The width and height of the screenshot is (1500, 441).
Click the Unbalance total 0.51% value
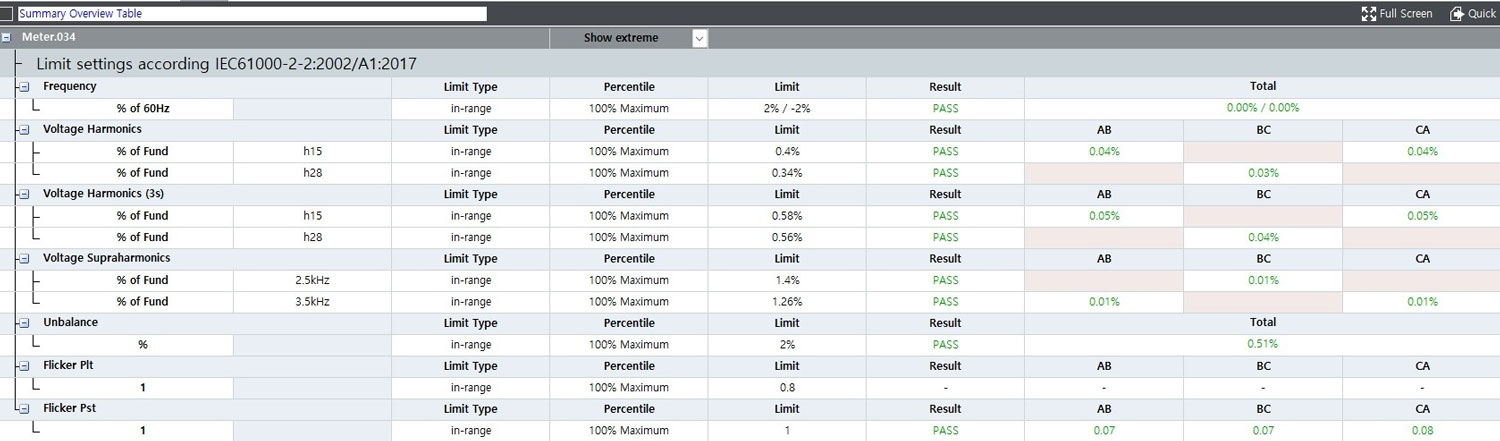point(1262,344)
